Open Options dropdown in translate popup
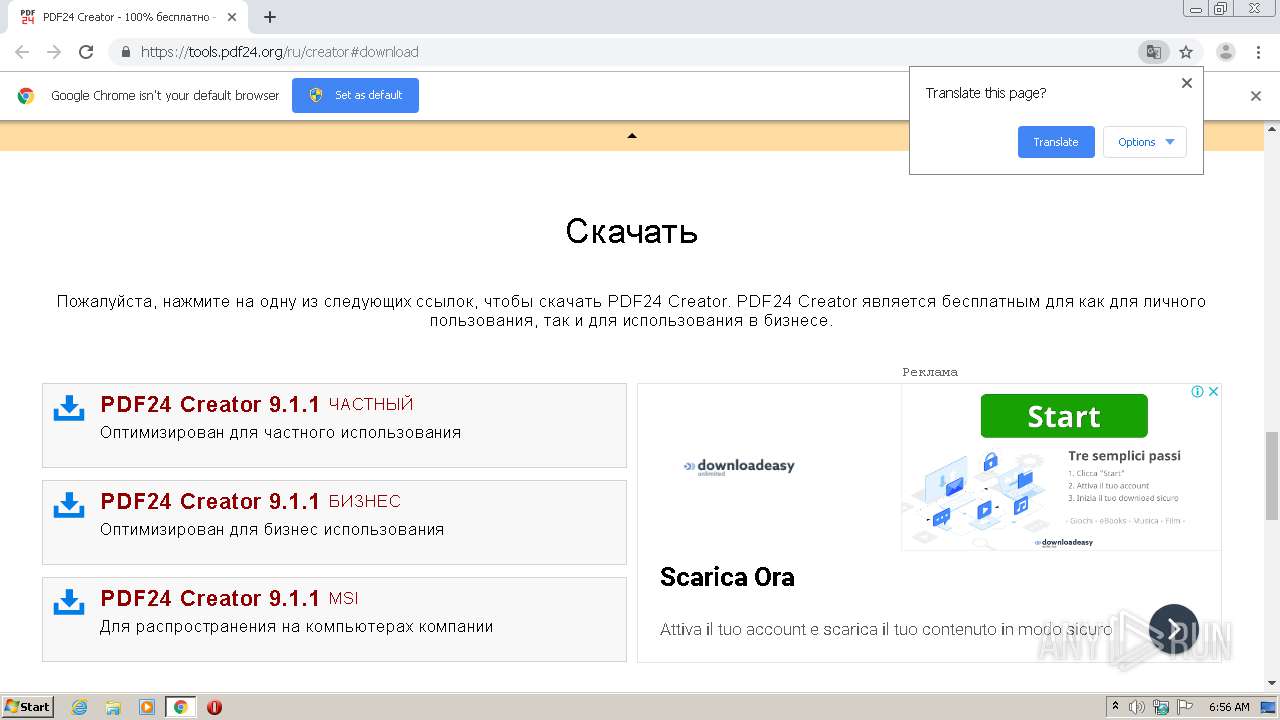 point(1145,142)
